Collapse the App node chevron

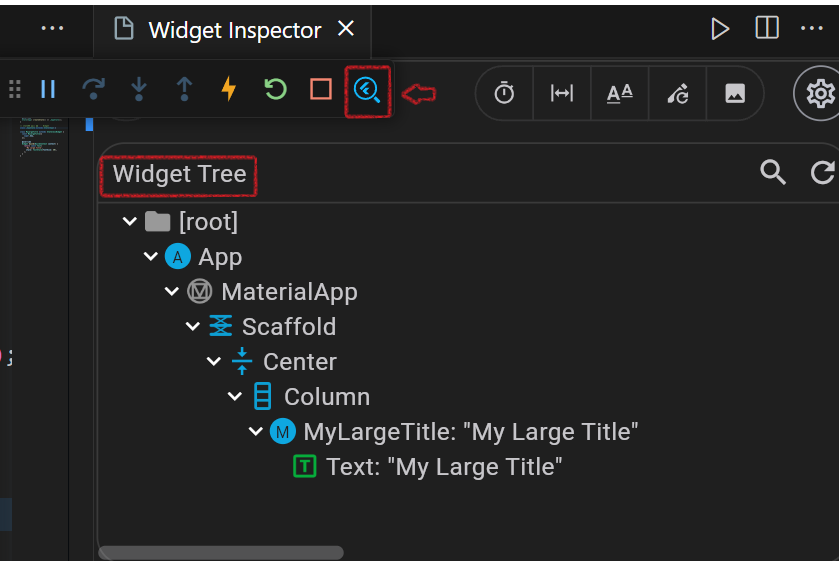coord(151,256)
